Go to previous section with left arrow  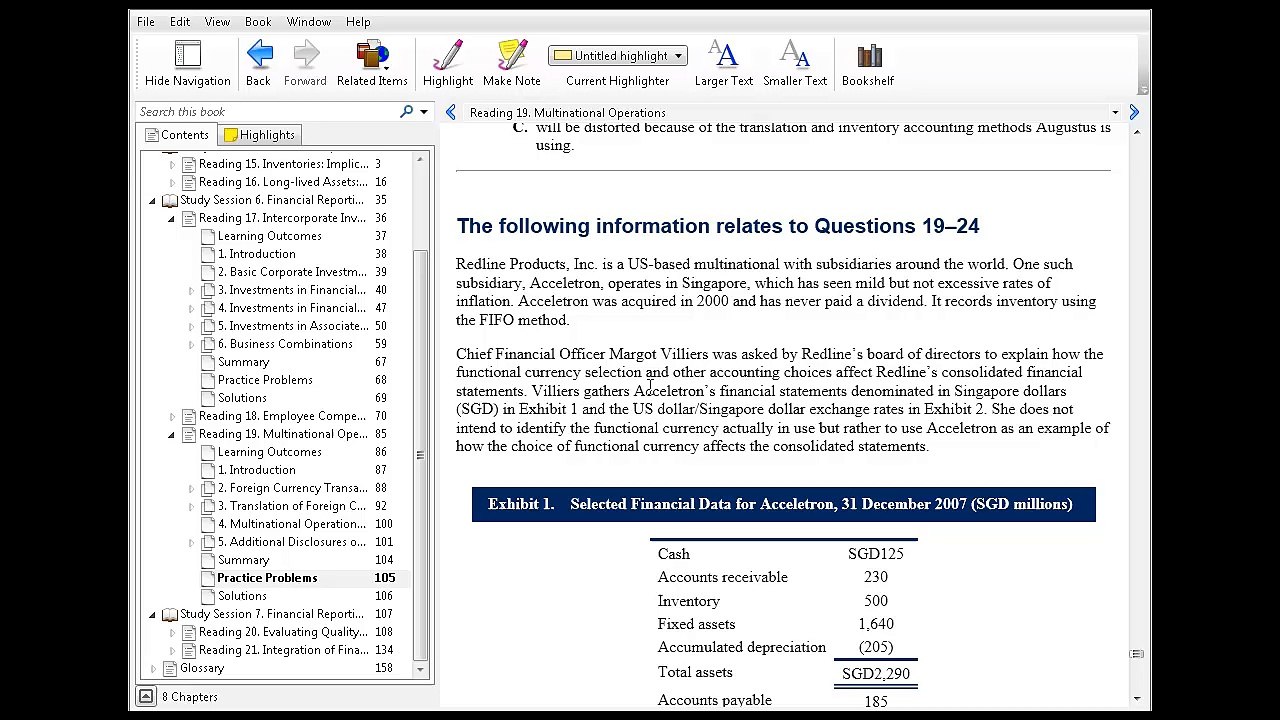coord(450,112)
